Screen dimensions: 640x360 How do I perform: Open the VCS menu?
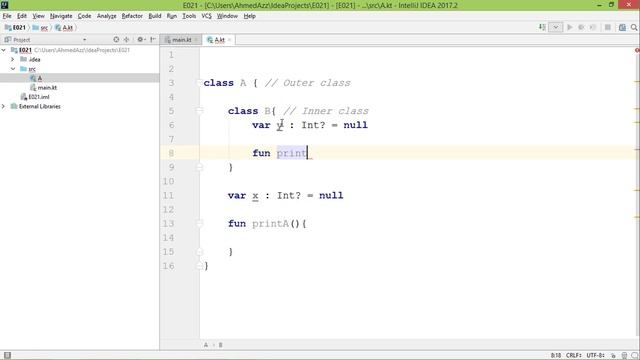[x=207, y=16]
